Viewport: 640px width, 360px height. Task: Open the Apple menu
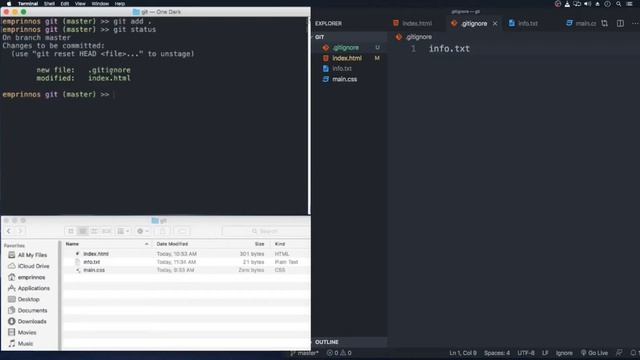[9, 4]
